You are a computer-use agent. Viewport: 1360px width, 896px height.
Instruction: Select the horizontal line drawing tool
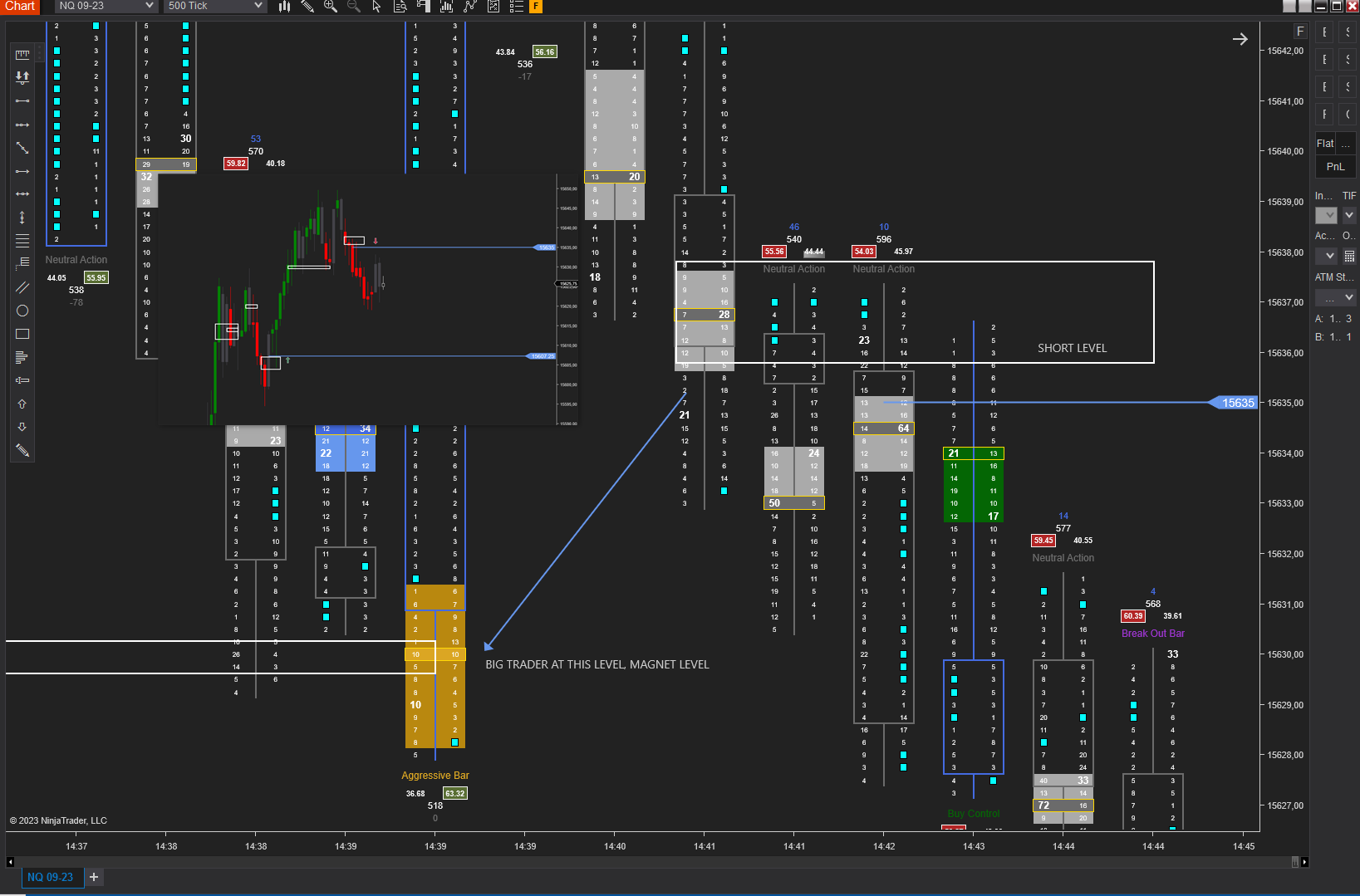click(x=22, y=193)
